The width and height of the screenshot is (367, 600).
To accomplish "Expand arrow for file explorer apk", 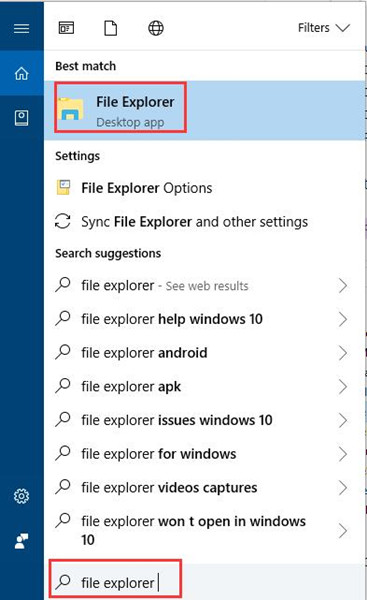I will point(343,386).
